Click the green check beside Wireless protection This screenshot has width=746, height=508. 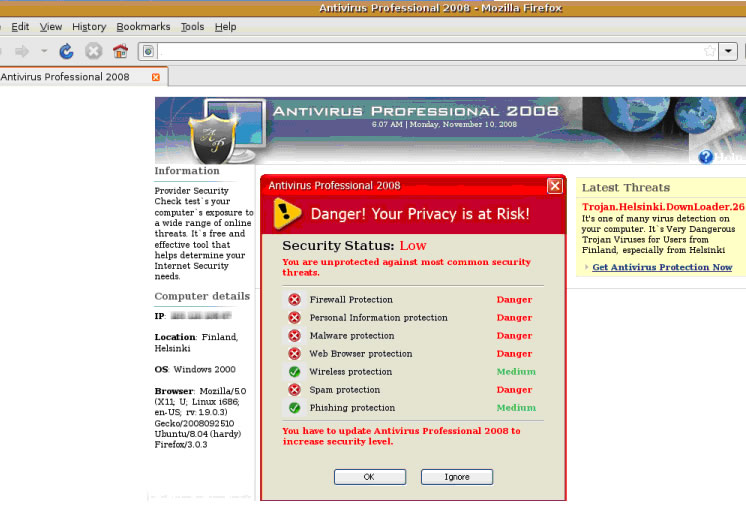[x=294, y=371]
